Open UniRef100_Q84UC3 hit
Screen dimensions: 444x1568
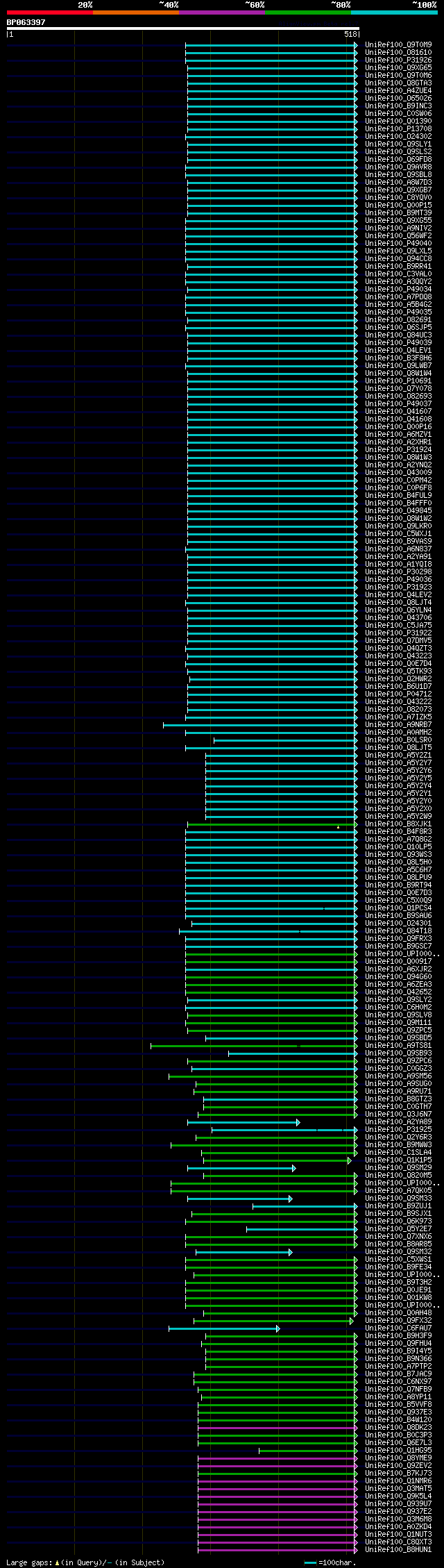point(399,335)
